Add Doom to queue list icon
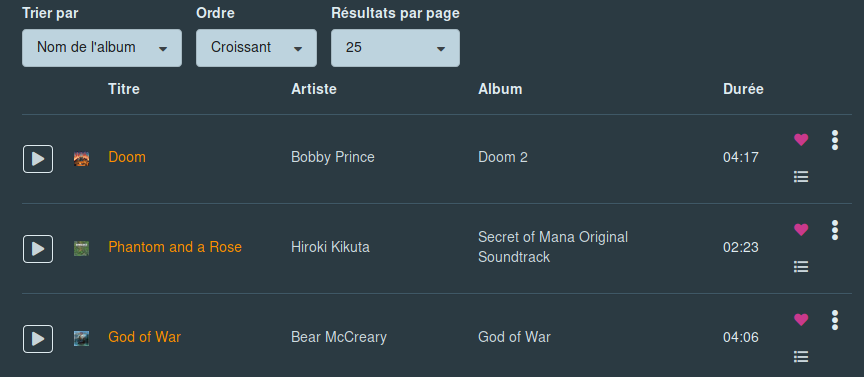864x377 pixels. tap(801, 177)
